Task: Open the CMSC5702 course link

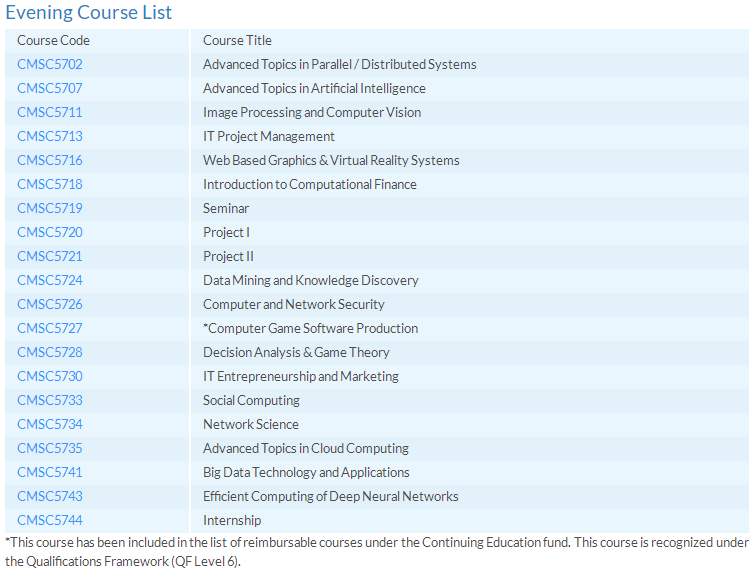Action: tap(50, 64)
